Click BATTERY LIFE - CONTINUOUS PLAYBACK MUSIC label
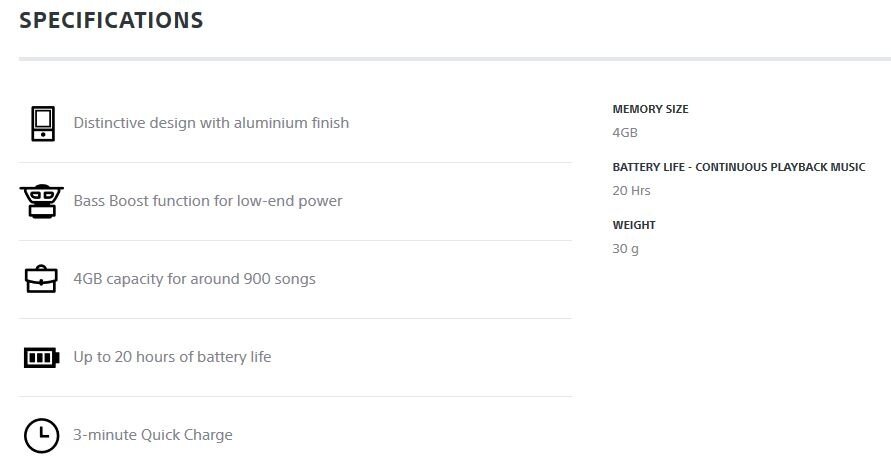891x468 pixels. 739,167
